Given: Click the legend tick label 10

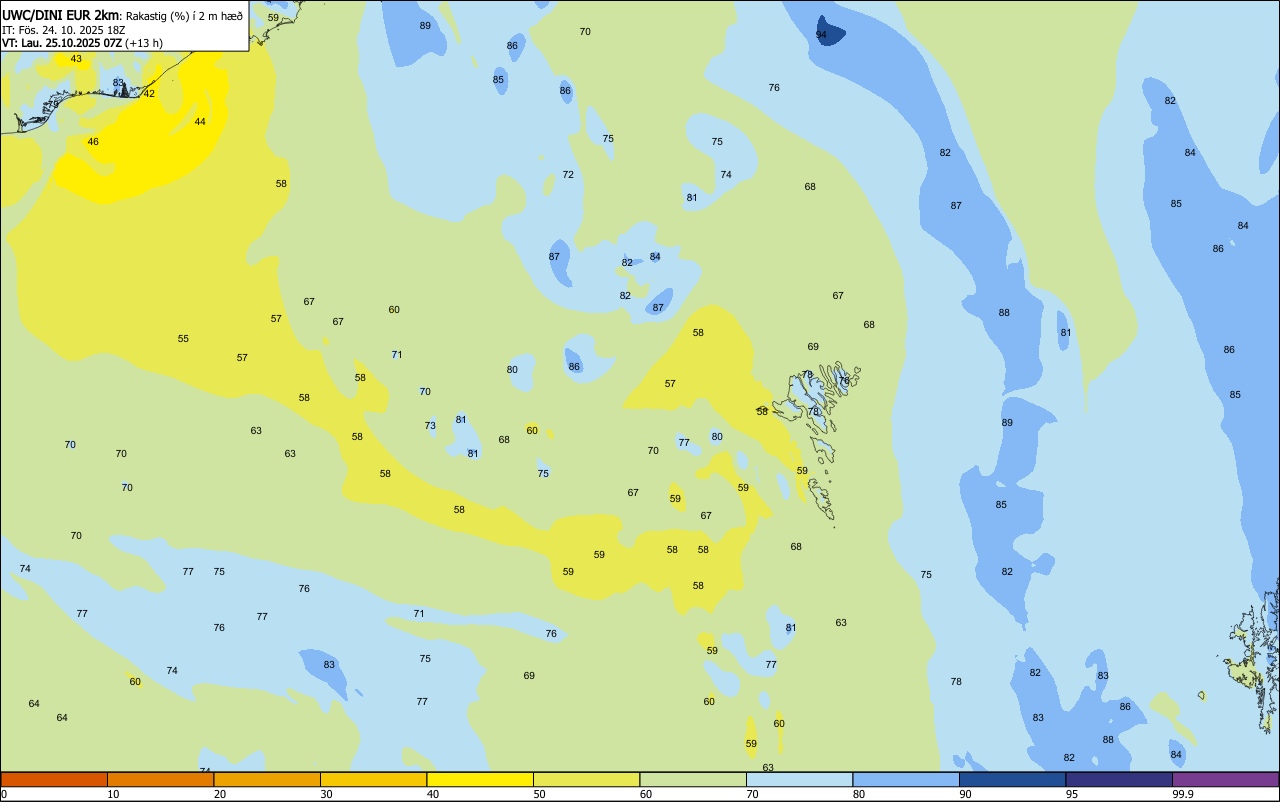Looking at the screenshot, I should 113,794.
